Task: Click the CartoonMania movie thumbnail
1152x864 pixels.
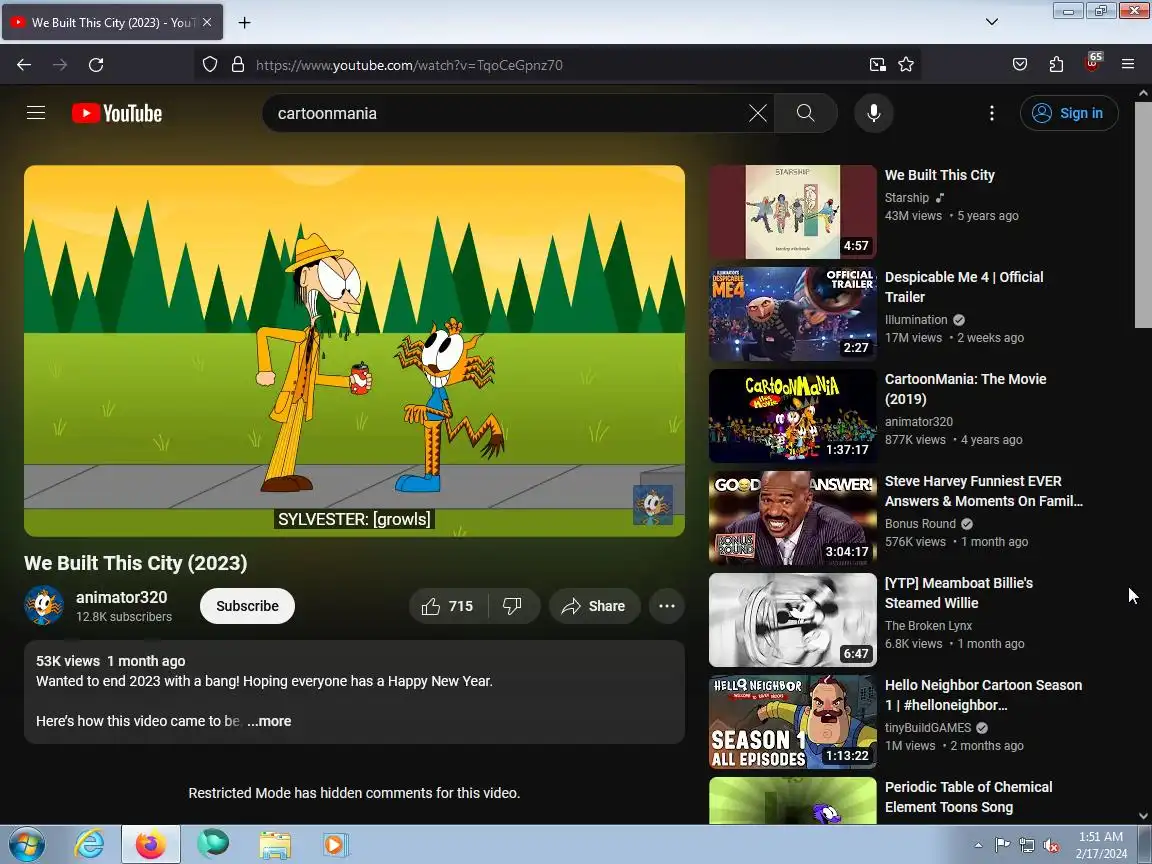Action: (793, 416)
